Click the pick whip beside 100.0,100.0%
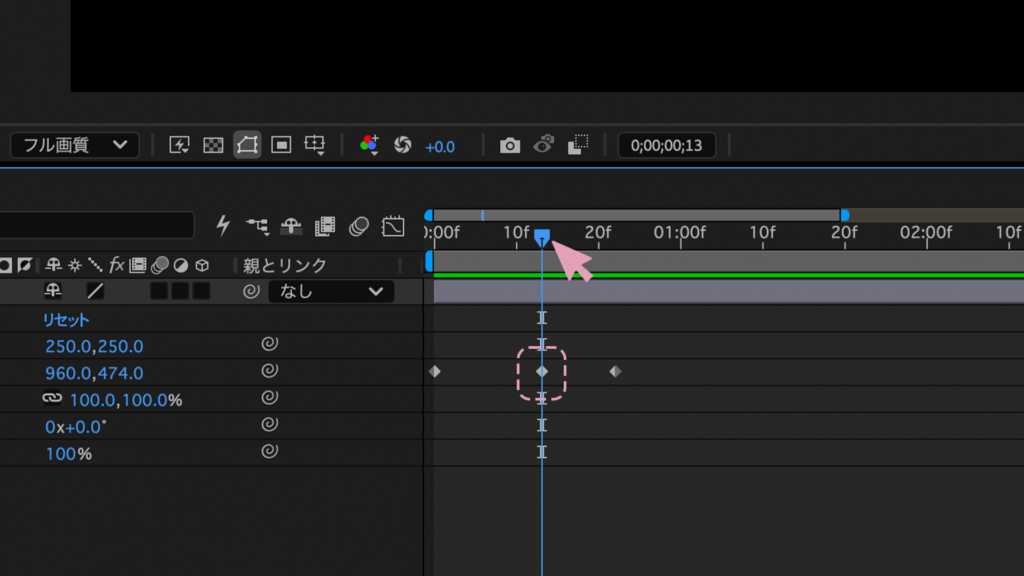 pyautogui.click(x=270, y=398)
